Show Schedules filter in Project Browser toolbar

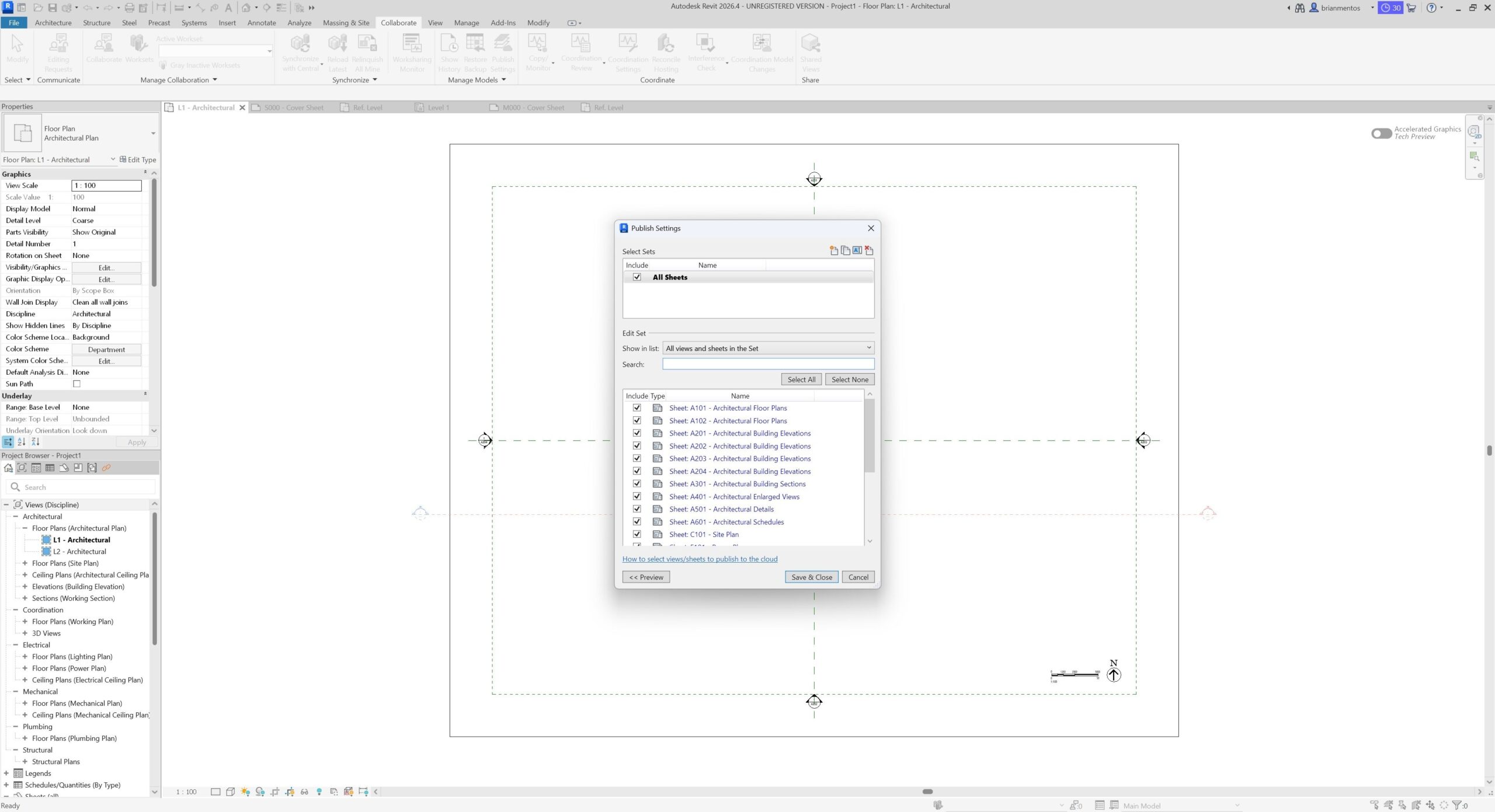coord(50,468)
